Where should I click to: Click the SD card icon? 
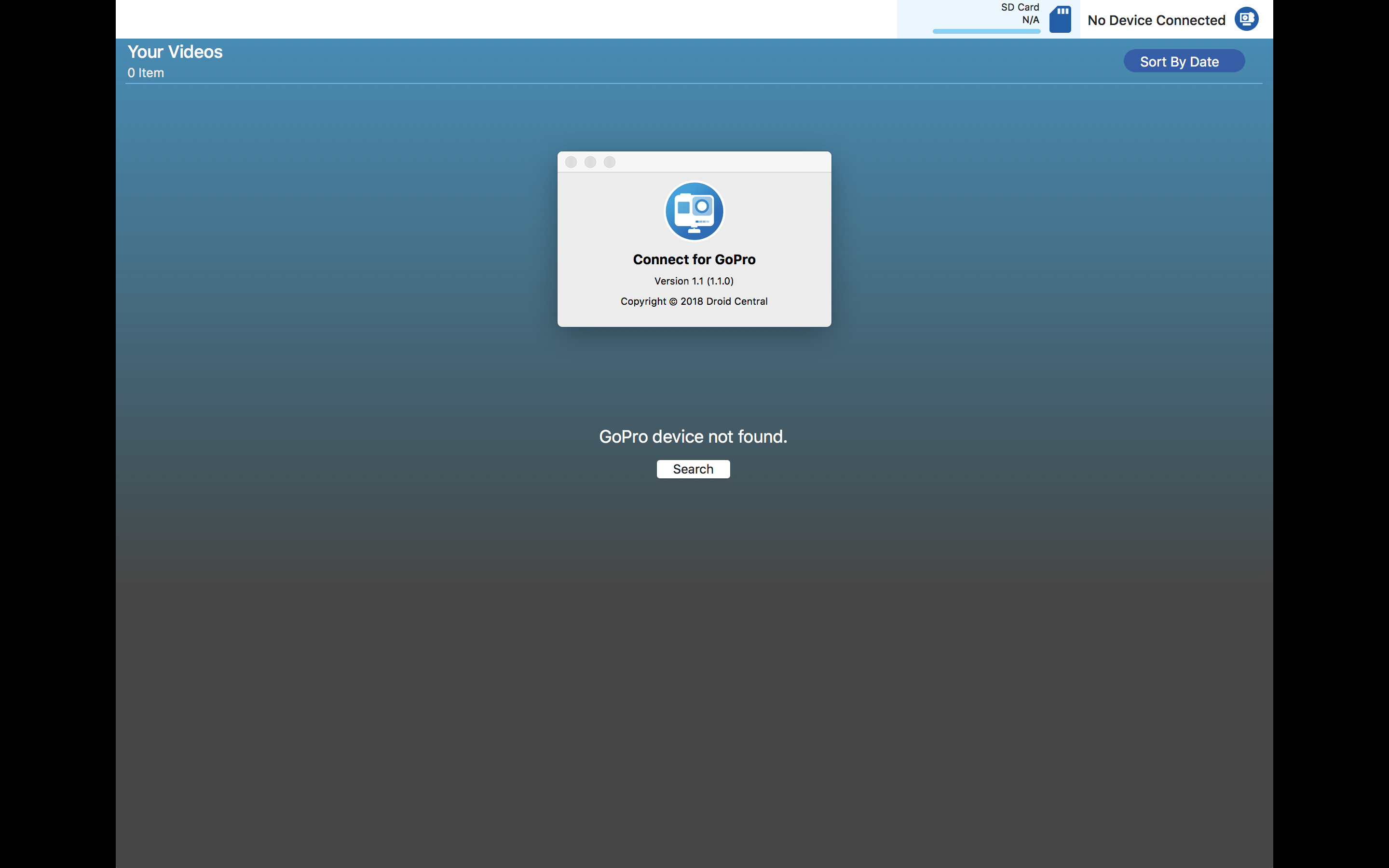tap(1060, 19)
